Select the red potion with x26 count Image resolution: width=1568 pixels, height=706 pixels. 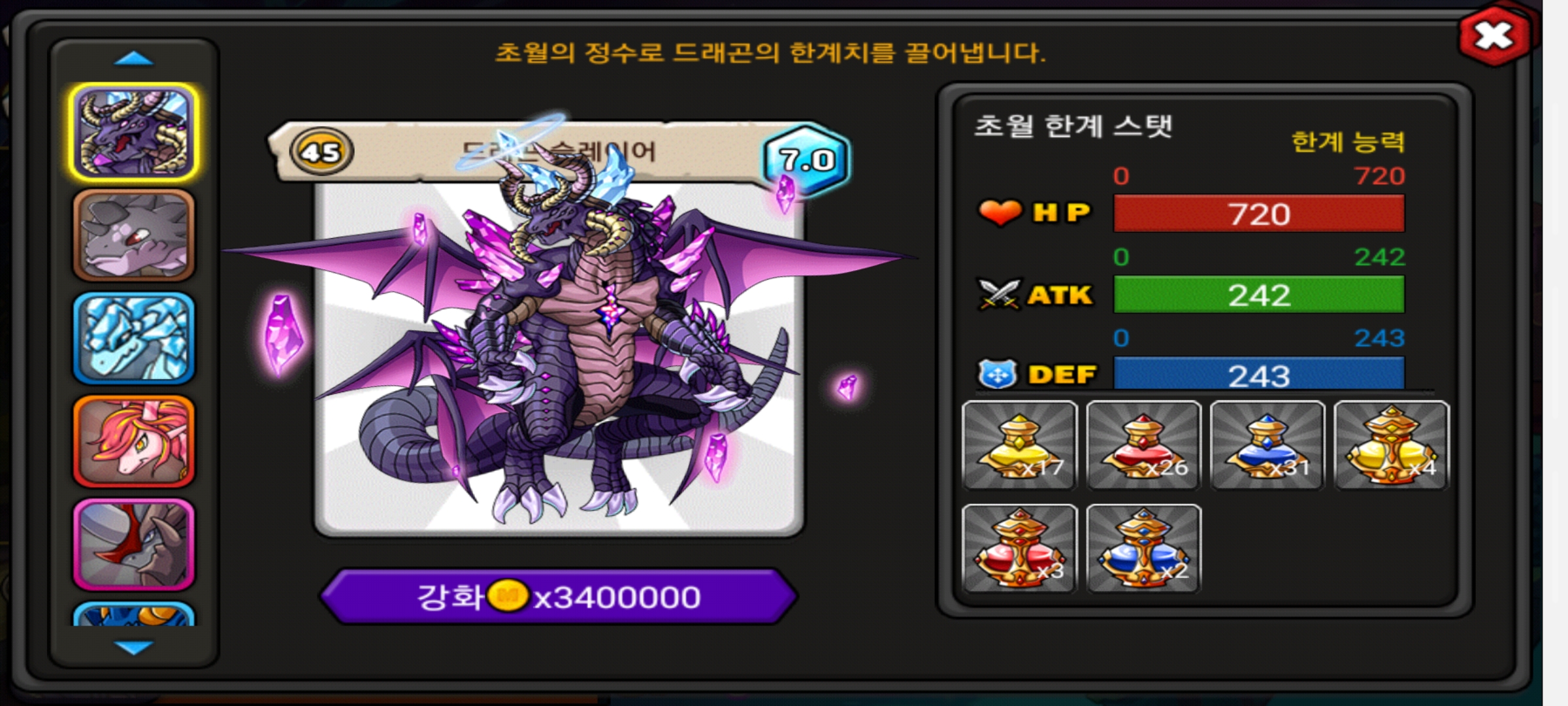point(1143,445)
